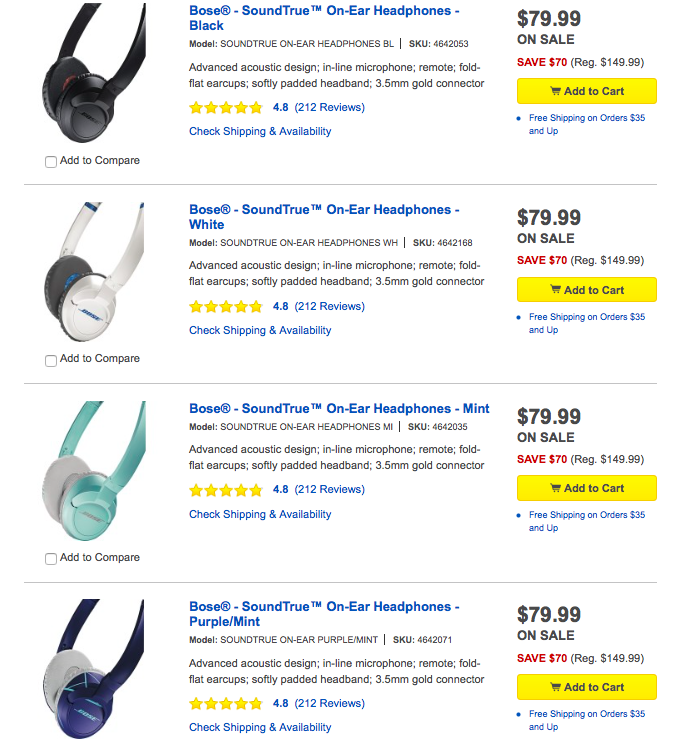Viewport: 678px width, 749px height.
Task: Add the White SoundTrue headphones to cart
Action: click(586, 290)
